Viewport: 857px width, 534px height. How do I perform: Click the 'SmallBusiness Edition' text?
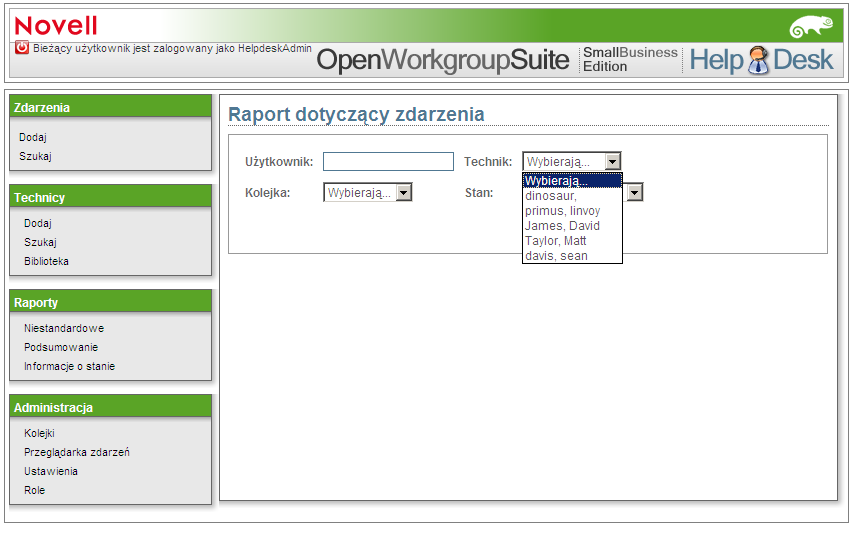coord(630,60)
